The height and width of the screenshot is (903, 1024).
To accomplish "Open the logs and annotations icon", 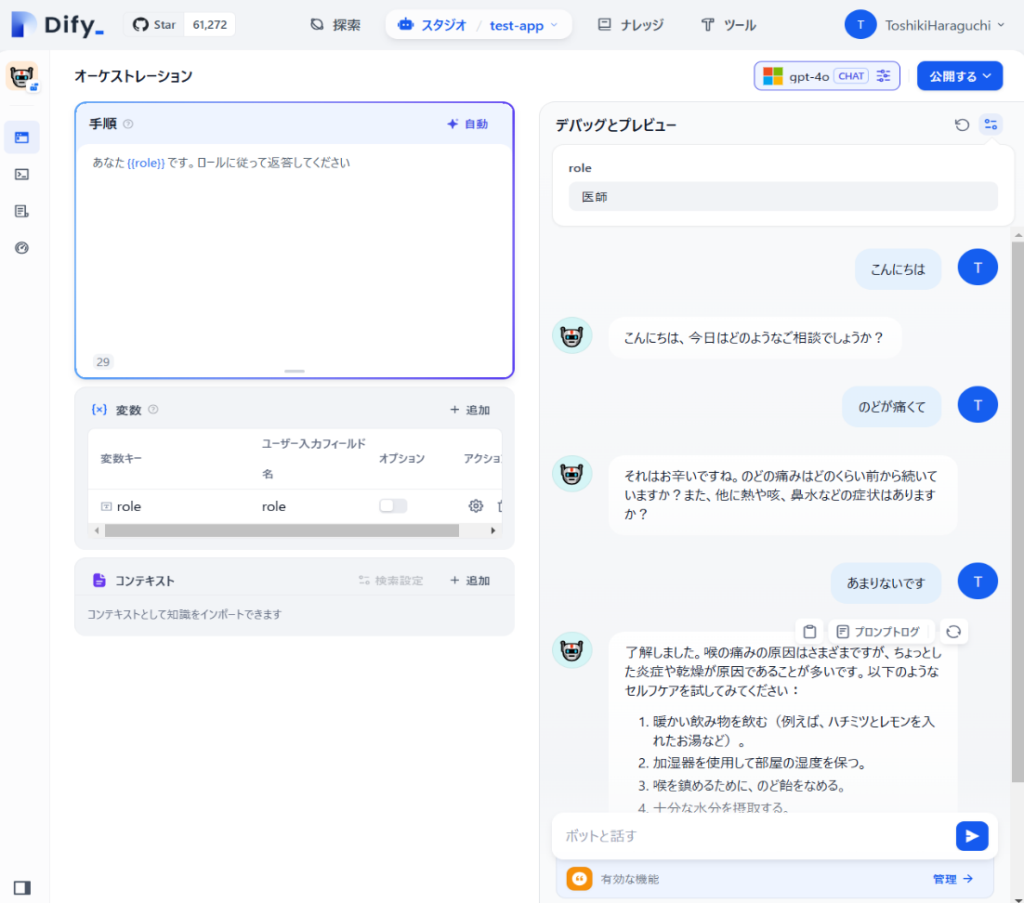I will pyautogui.click(x=22, y=211).
